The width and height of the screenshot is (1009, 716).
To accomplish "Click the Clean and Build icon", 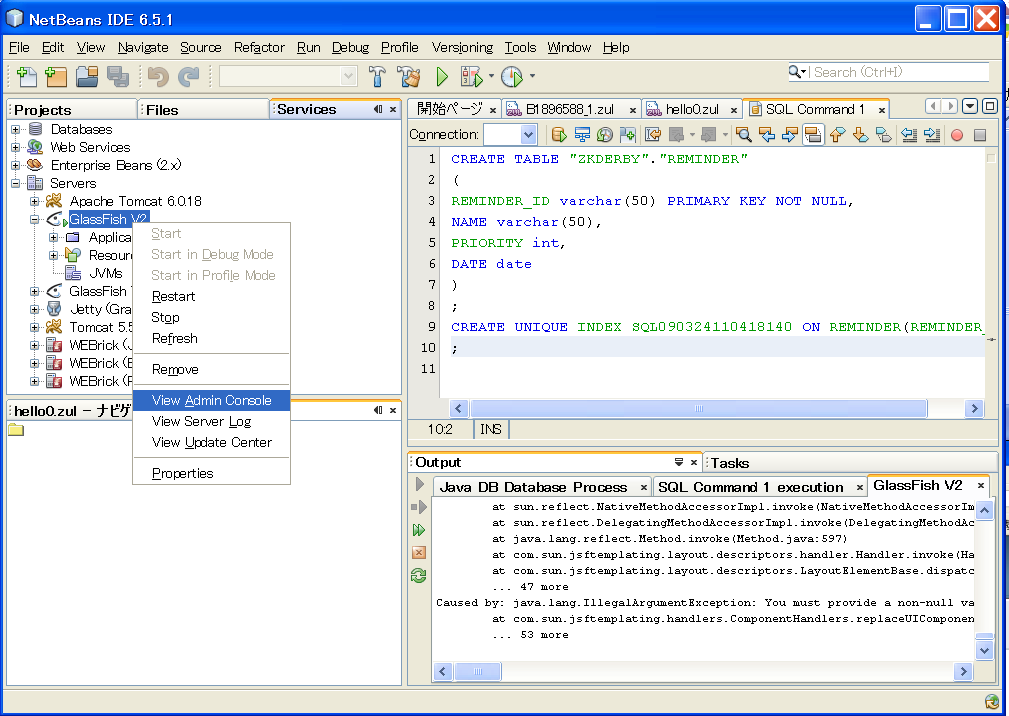I will [409, 77].
